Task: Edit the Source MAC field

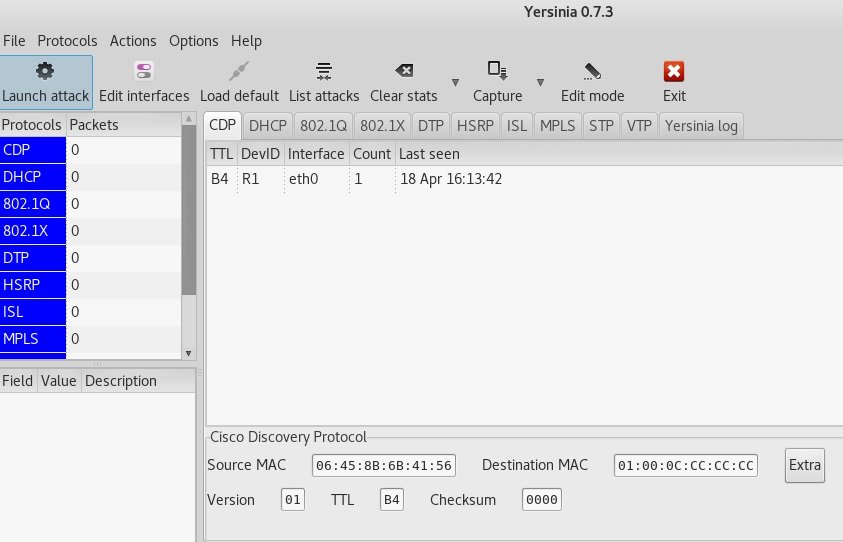Action: (x=384, y=465)
